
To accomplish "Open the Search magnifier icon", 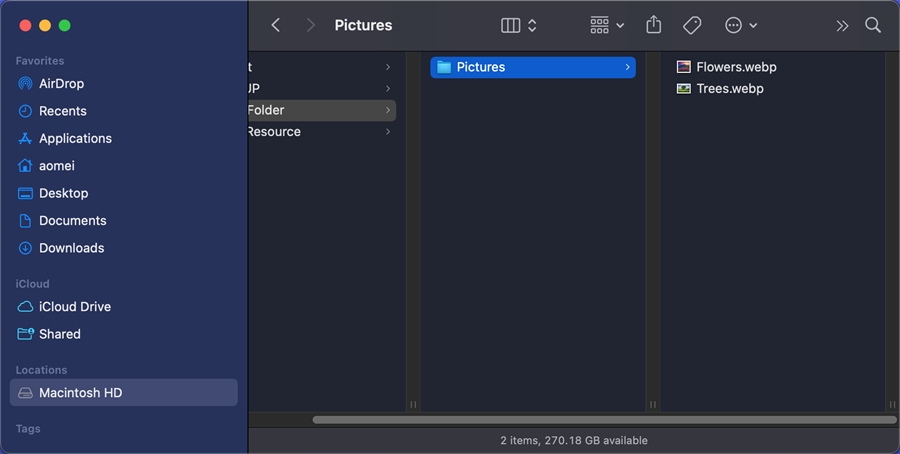I will coord(873,25).
